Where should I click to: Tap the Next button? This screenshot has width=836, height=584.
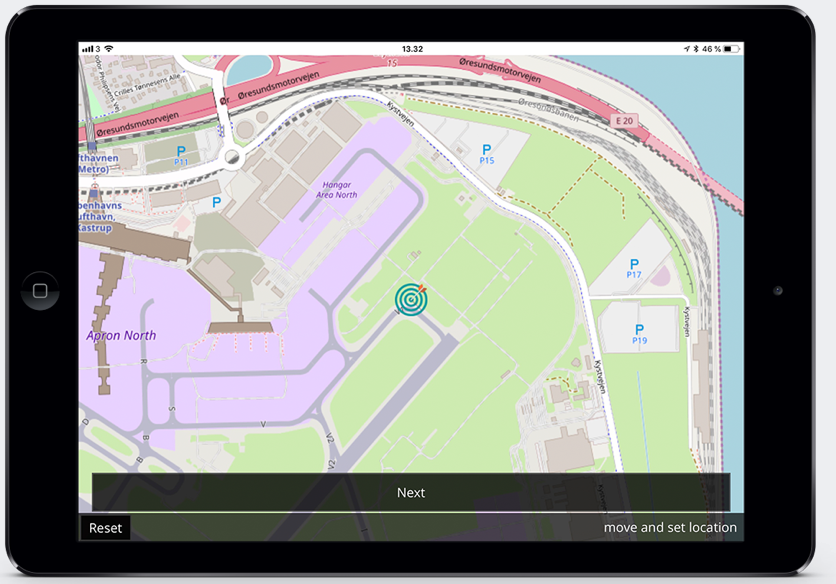click(x=411, y=492)
